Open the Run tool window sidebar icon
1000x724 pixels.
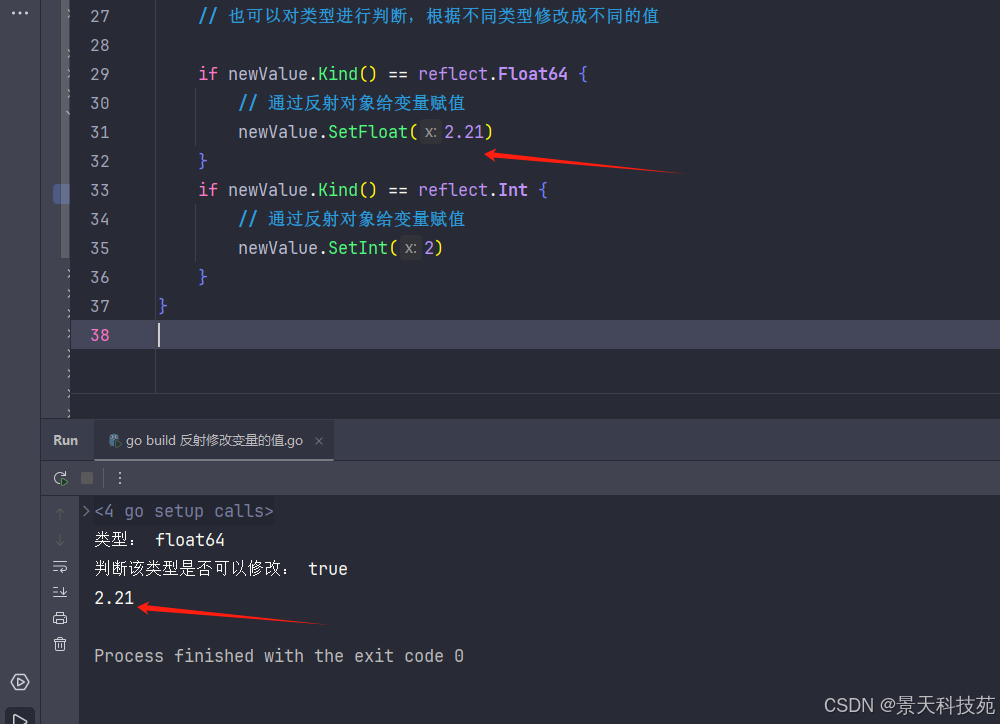coord(20,716)
